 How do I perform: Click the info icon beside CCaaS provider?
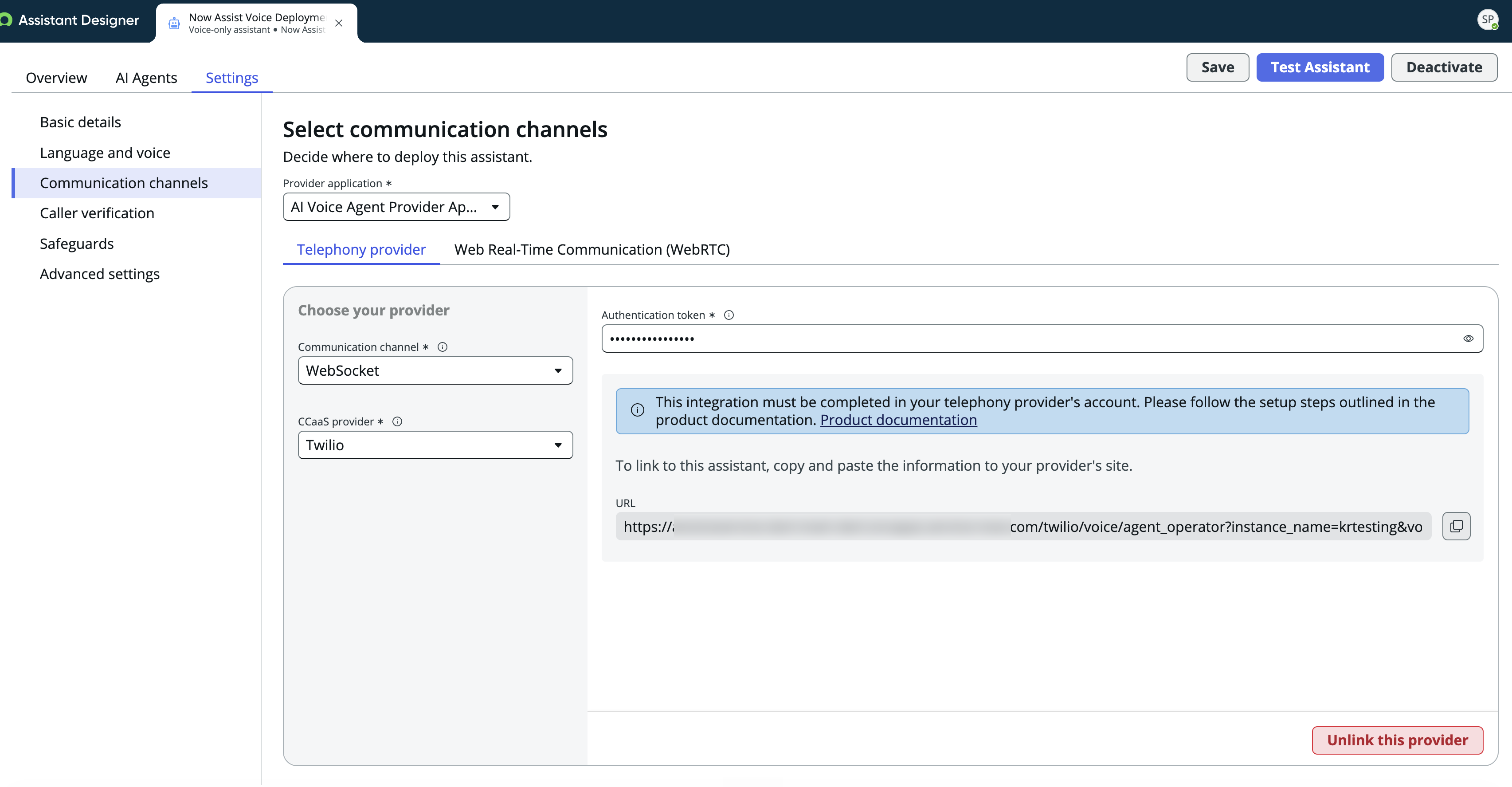(397, 422)
